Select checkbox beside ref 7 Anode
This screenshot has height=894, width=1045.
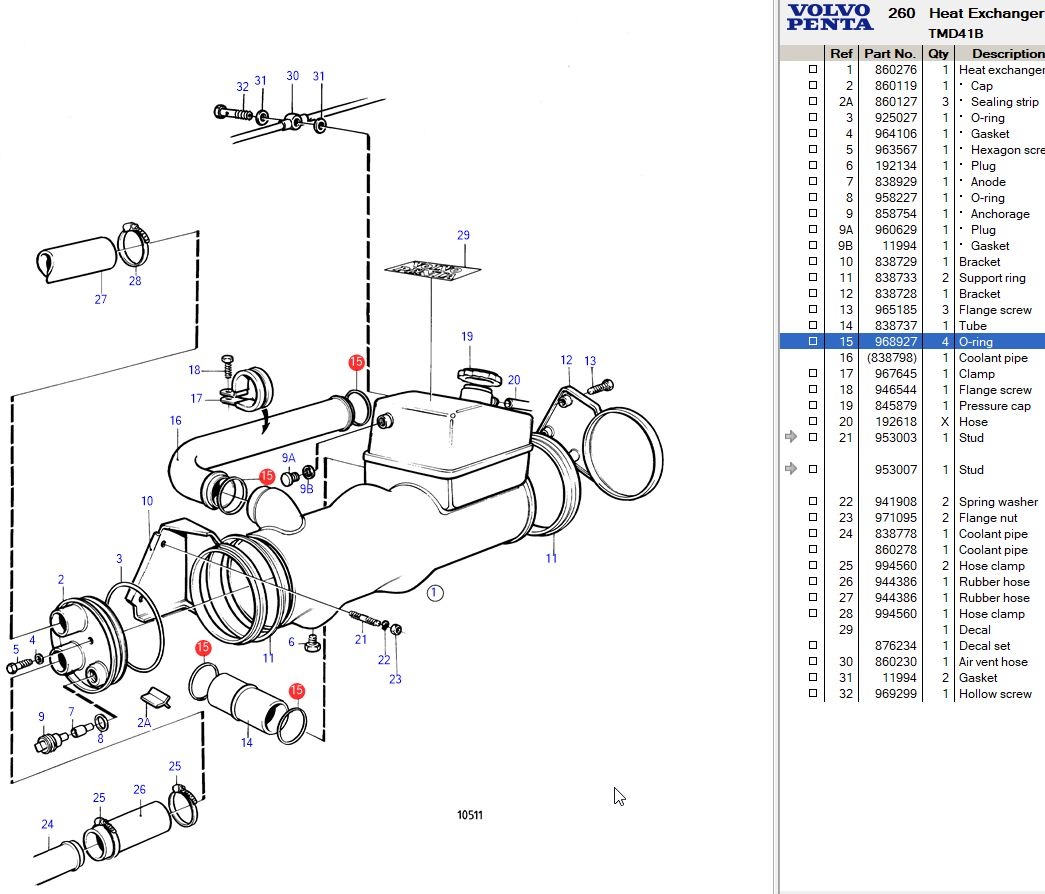tap(812, 181)
